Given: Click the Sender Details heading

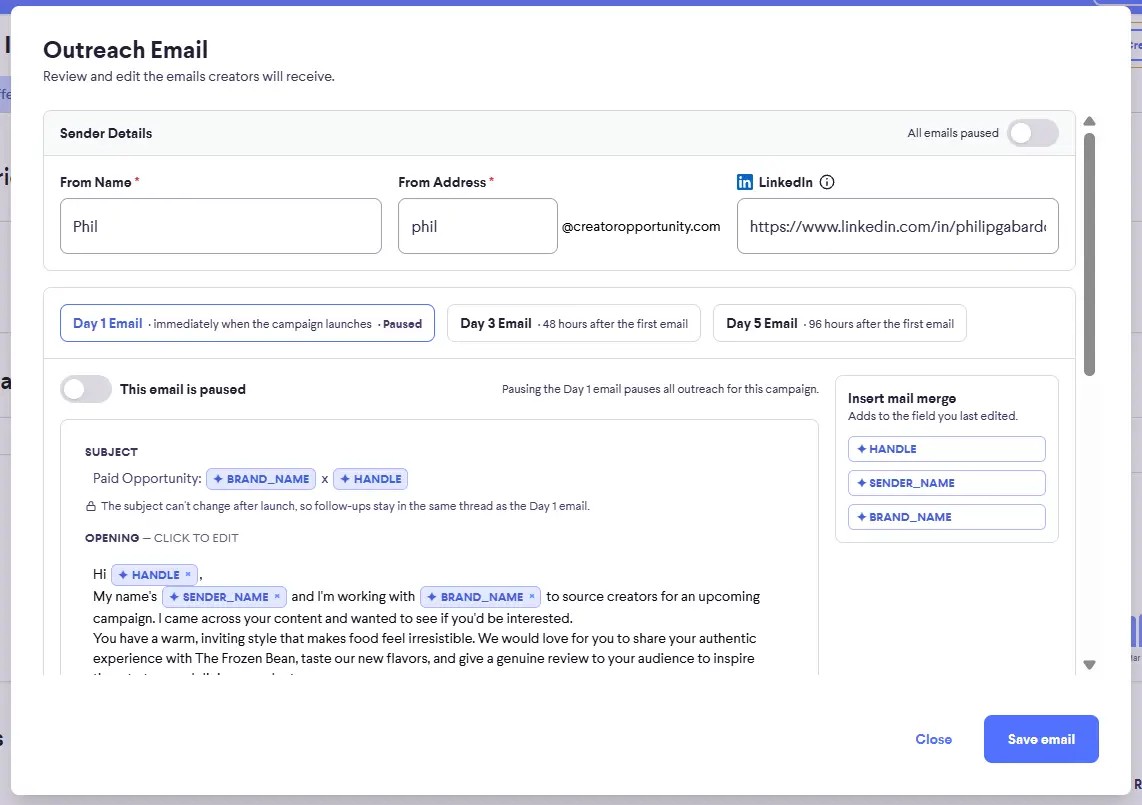Looking at the screenshot, I should [x=106, y=133].
